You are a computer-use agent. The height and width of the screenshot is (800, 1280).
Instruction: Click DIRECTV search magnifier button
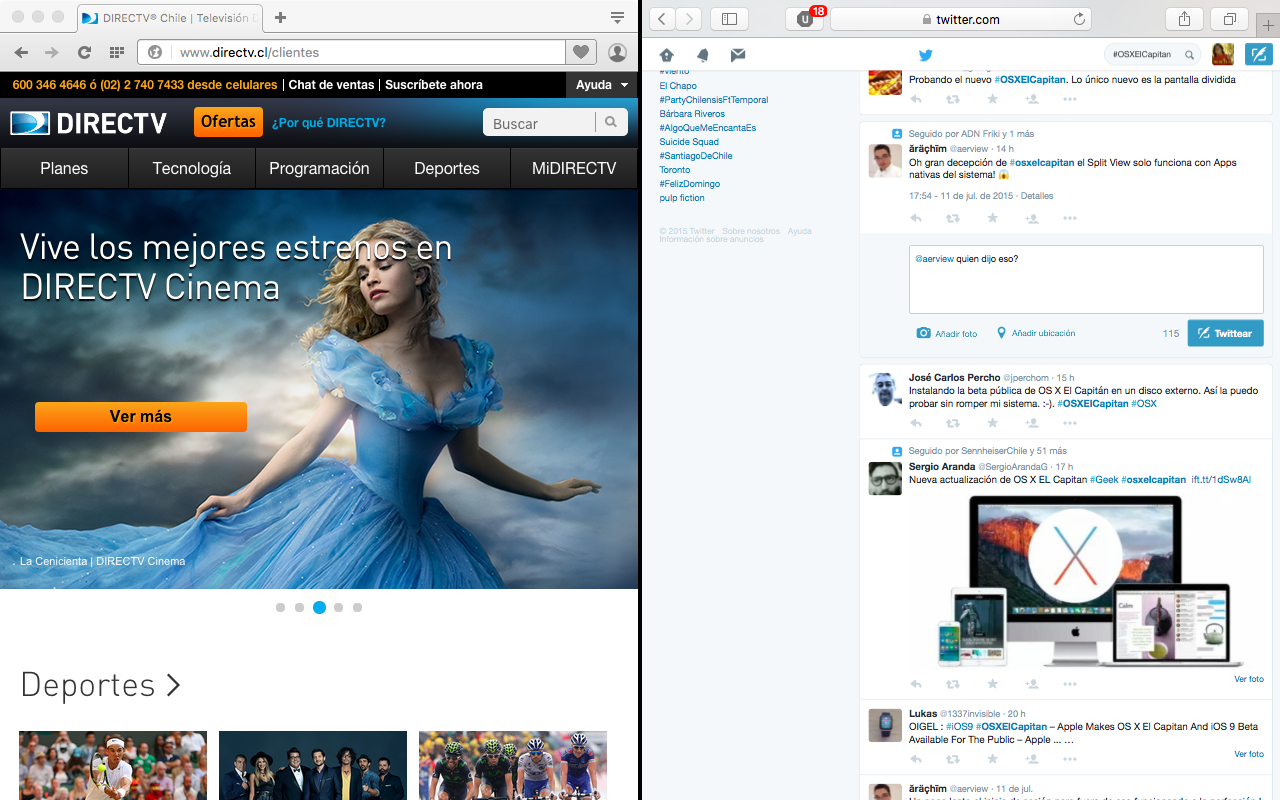tap(611, 122)
